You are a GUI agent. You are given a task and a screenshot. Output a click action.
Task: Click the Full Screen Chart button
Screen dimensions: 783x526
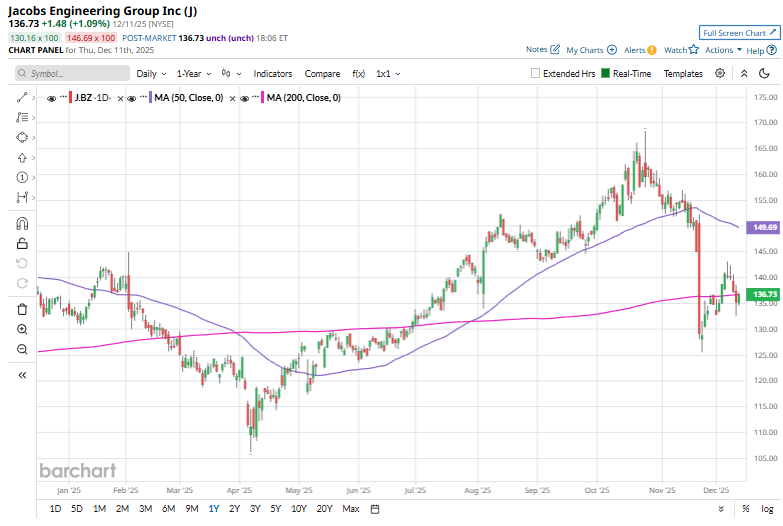pos(738,33)
